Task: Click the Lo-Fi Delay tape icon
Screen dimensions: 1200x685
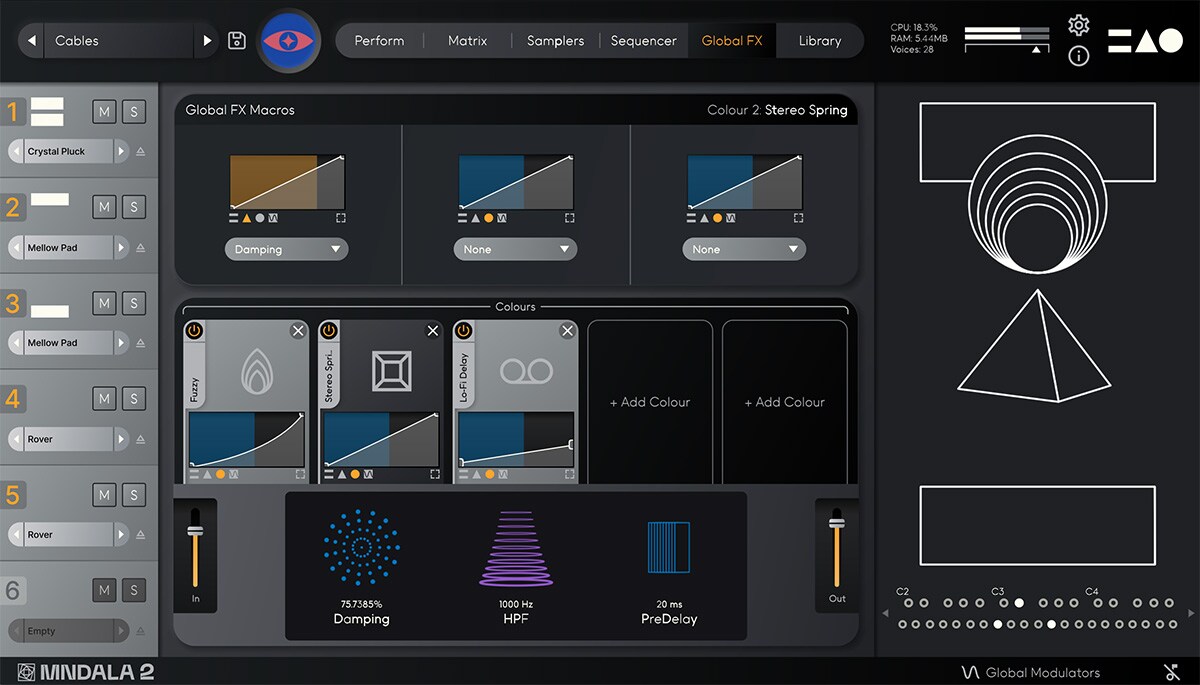Action: pyautogui.click(x=525, y=373)
